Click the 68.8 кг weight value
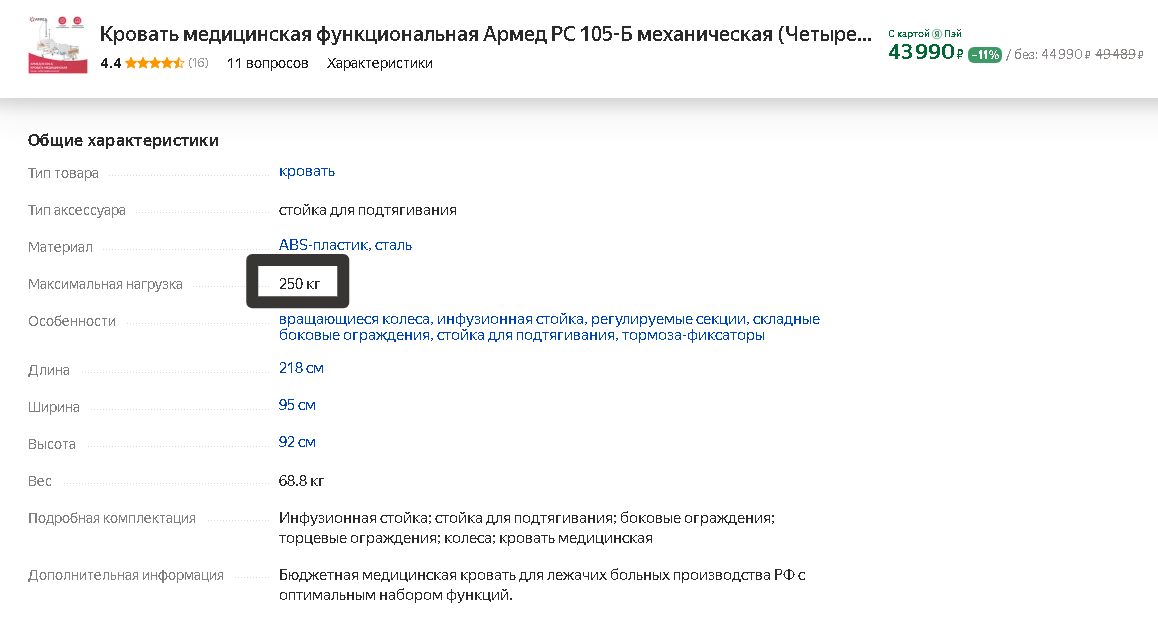The width and height of the screenshot is (1158, 623). point(301,481)
